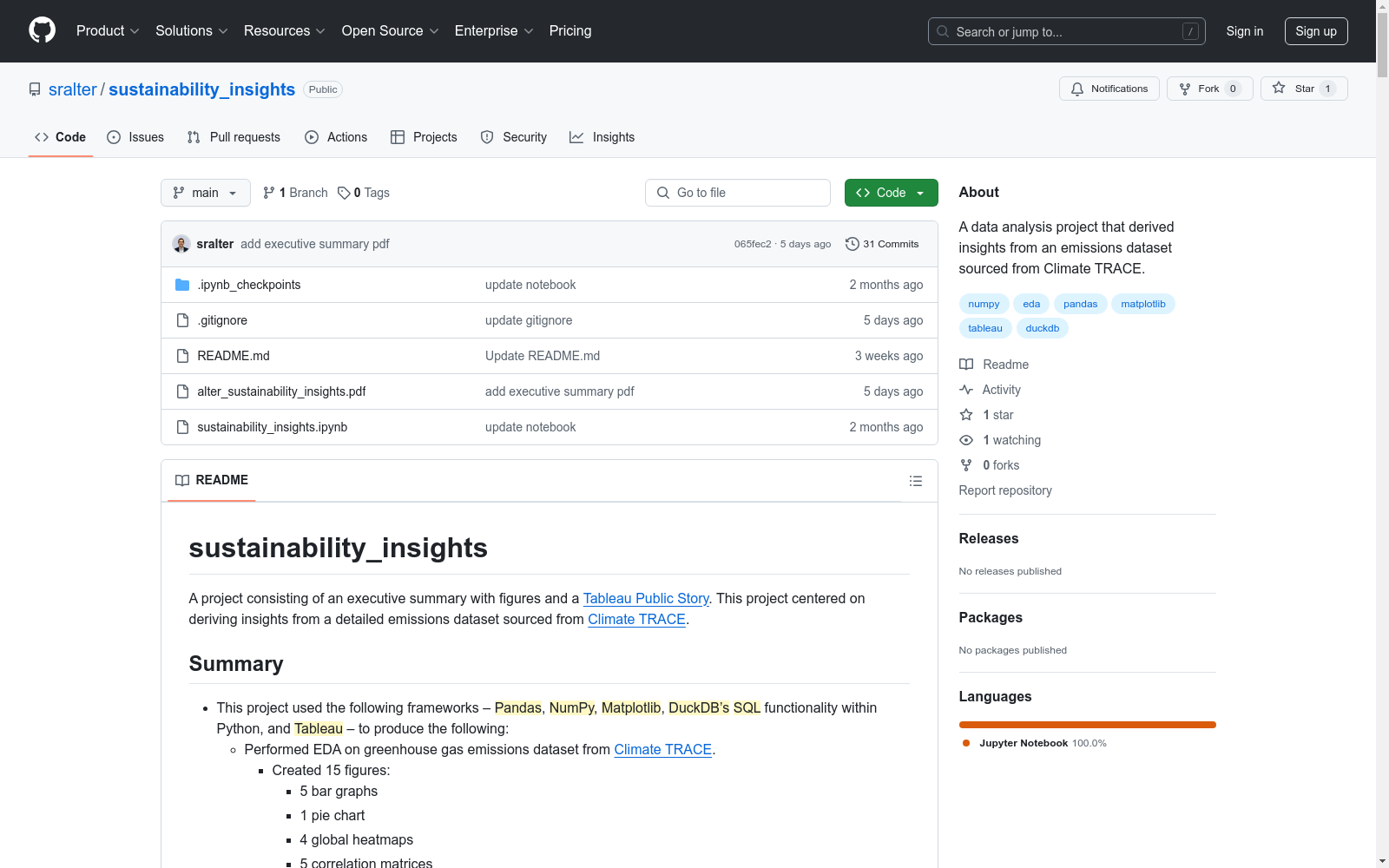The height and width of the screenshot is (868, 1389).
Task: Open the Releases heading link
Action: 989,538
